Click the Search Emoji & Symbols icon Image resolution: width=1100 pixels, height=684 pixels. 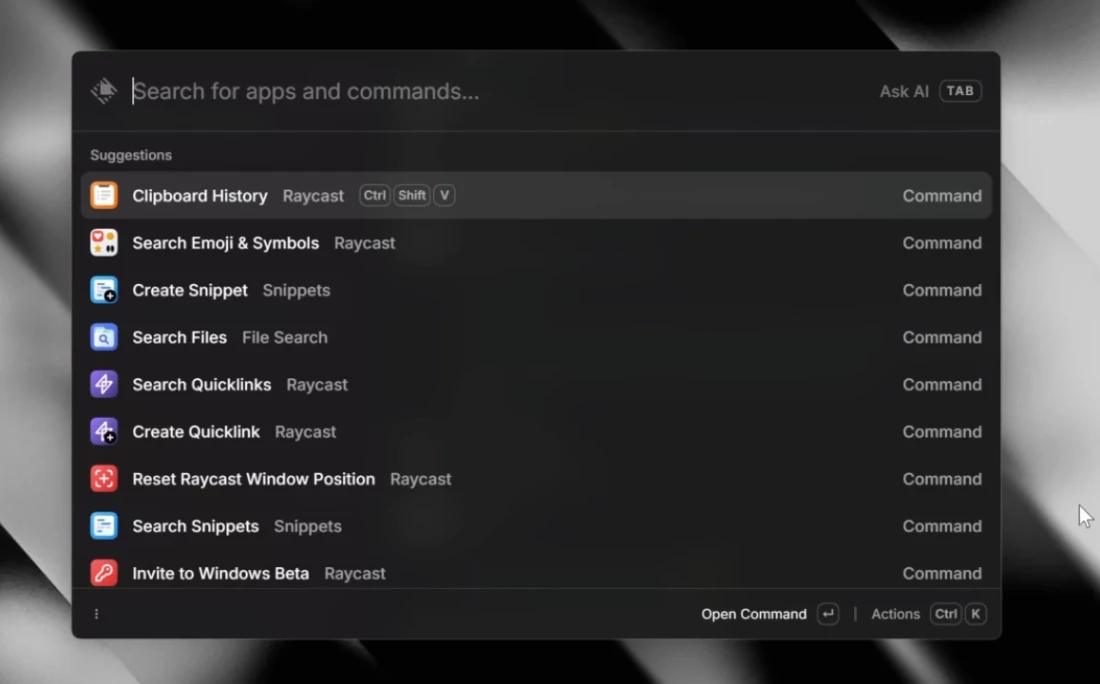(104, 243)
